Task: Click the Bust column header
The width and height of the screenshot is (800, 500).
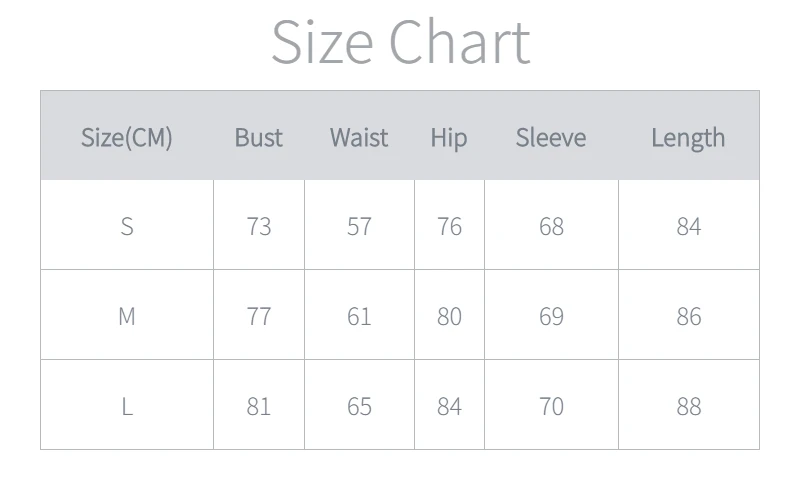Action: [259, 137]
